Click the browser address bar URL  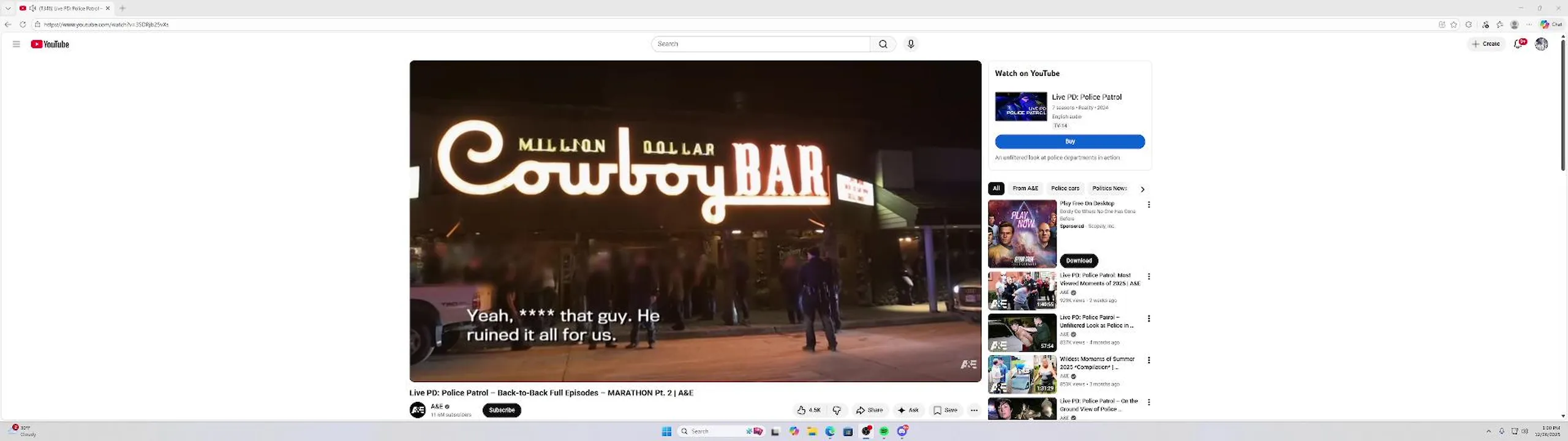(106, 24)
